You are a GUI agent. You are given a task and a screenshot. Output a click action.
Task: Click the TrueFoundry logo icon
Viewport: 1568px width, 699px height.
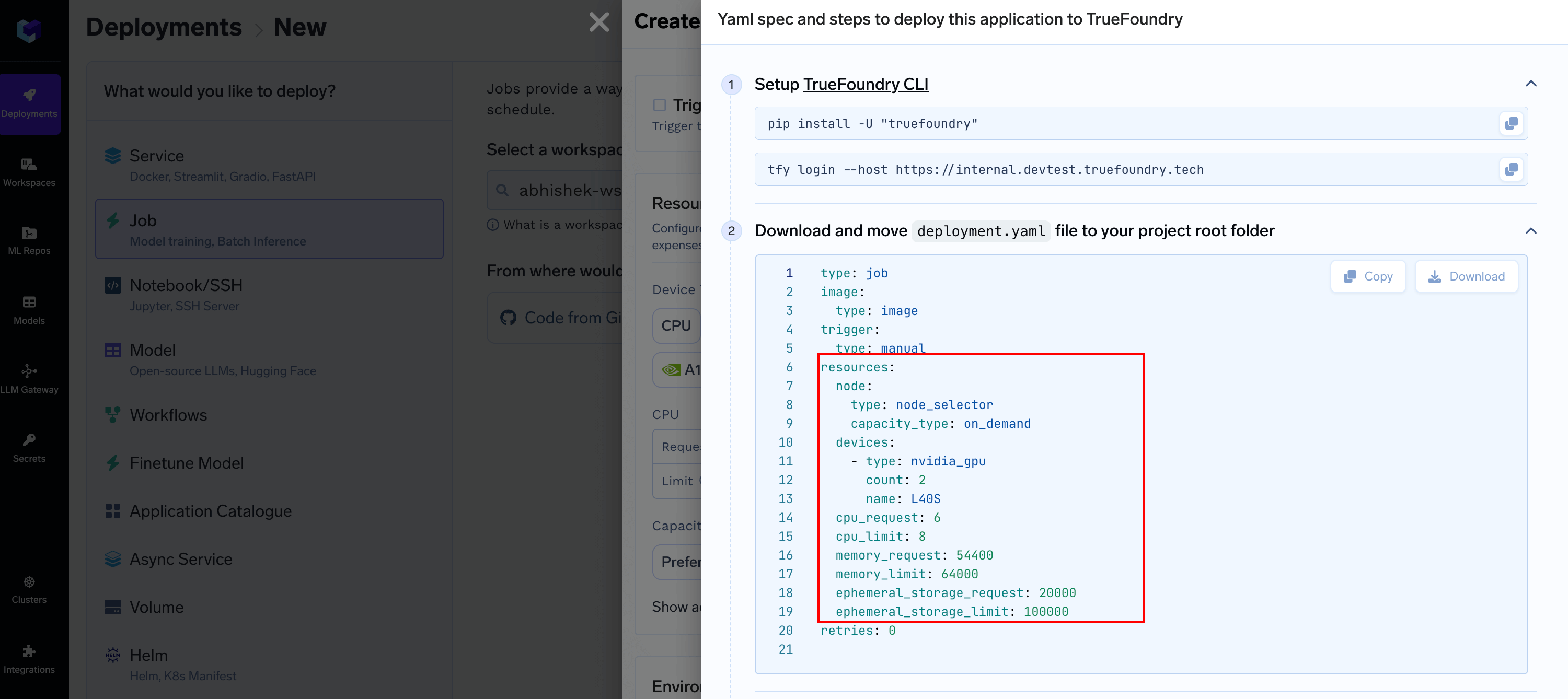coord(29,30)
